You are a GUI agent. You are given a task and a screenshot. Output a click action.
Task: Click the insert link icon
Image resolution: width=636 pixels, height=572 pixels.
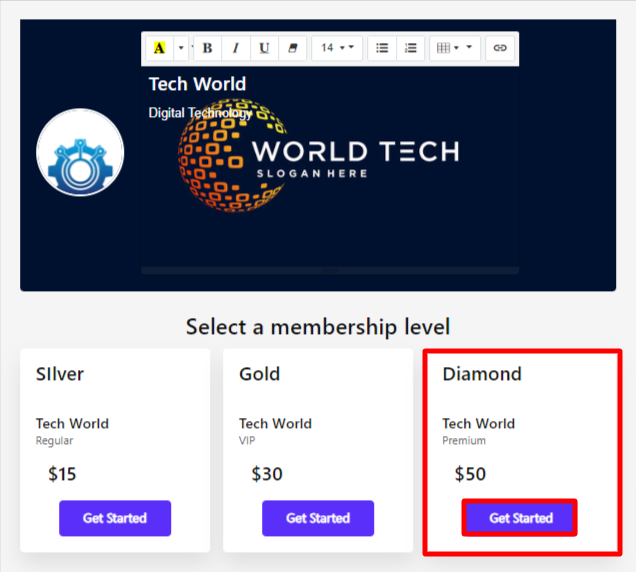click(x=501, y=48)
